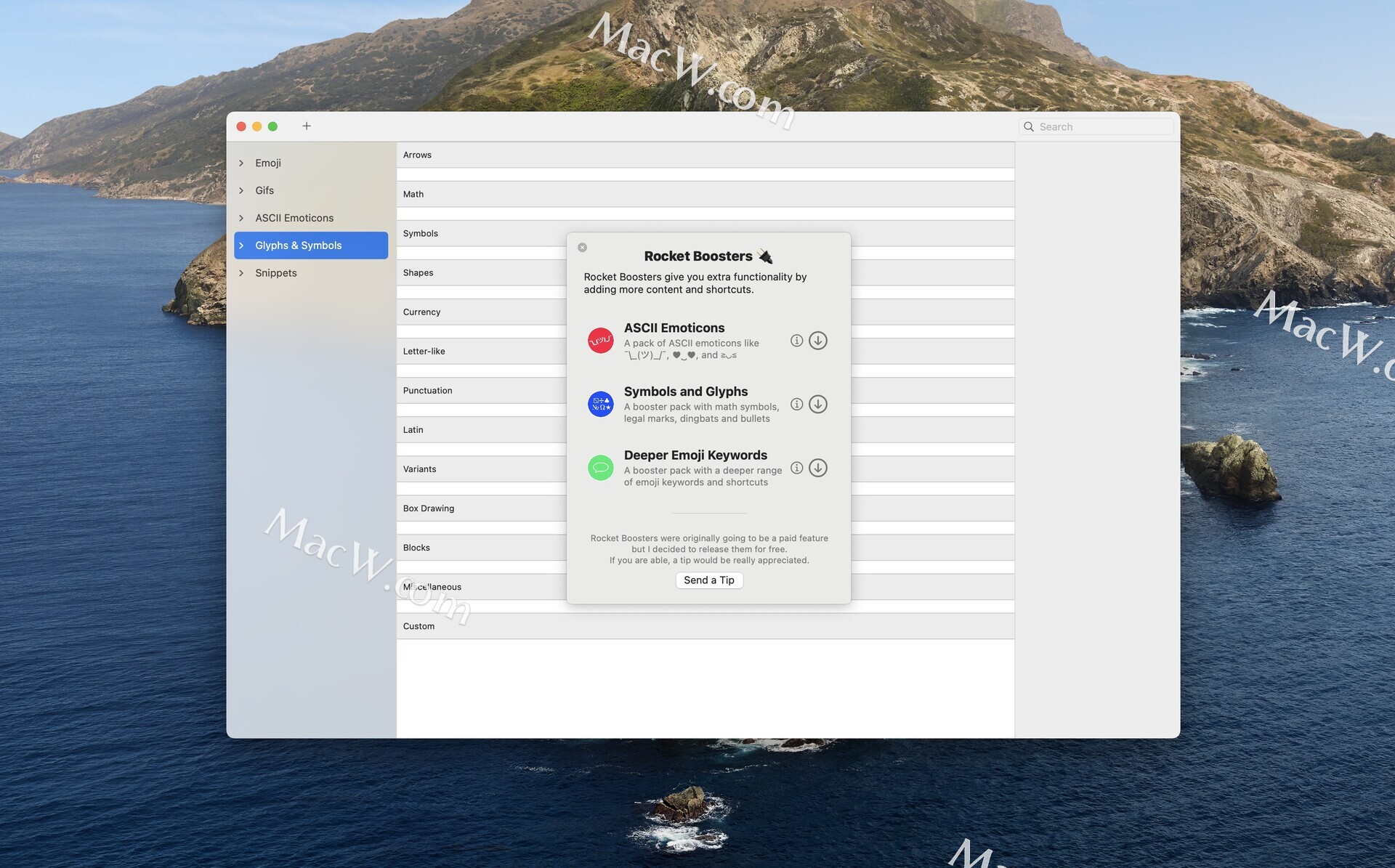Screen dimensions: 1395x868
Task: Click the blue Symbols and Glyphs icon
Action: [x=600, y=405]
